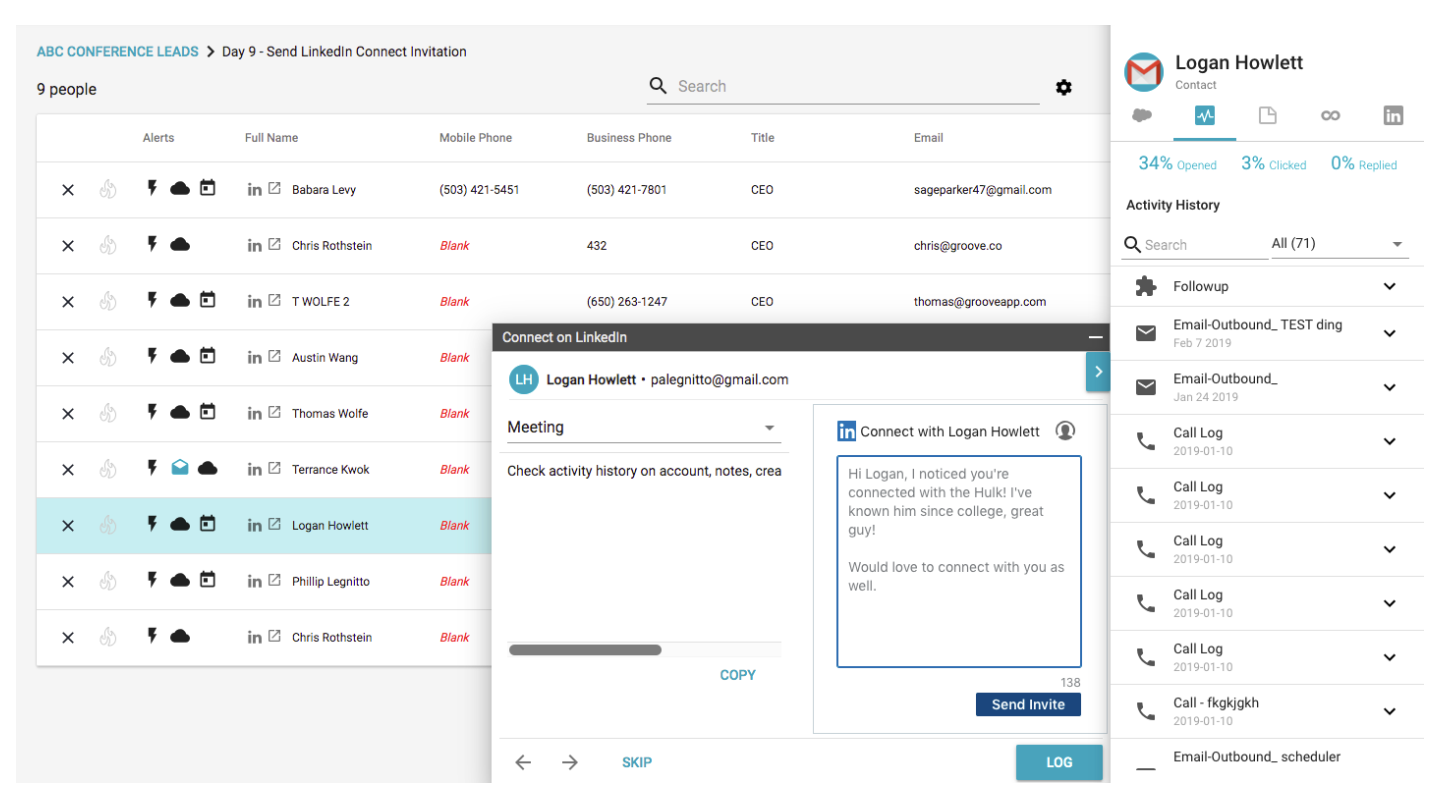Screen dimensions: 1456x800
Task: Click the COPY link below the meeting notes
Action: pos(738,674)
